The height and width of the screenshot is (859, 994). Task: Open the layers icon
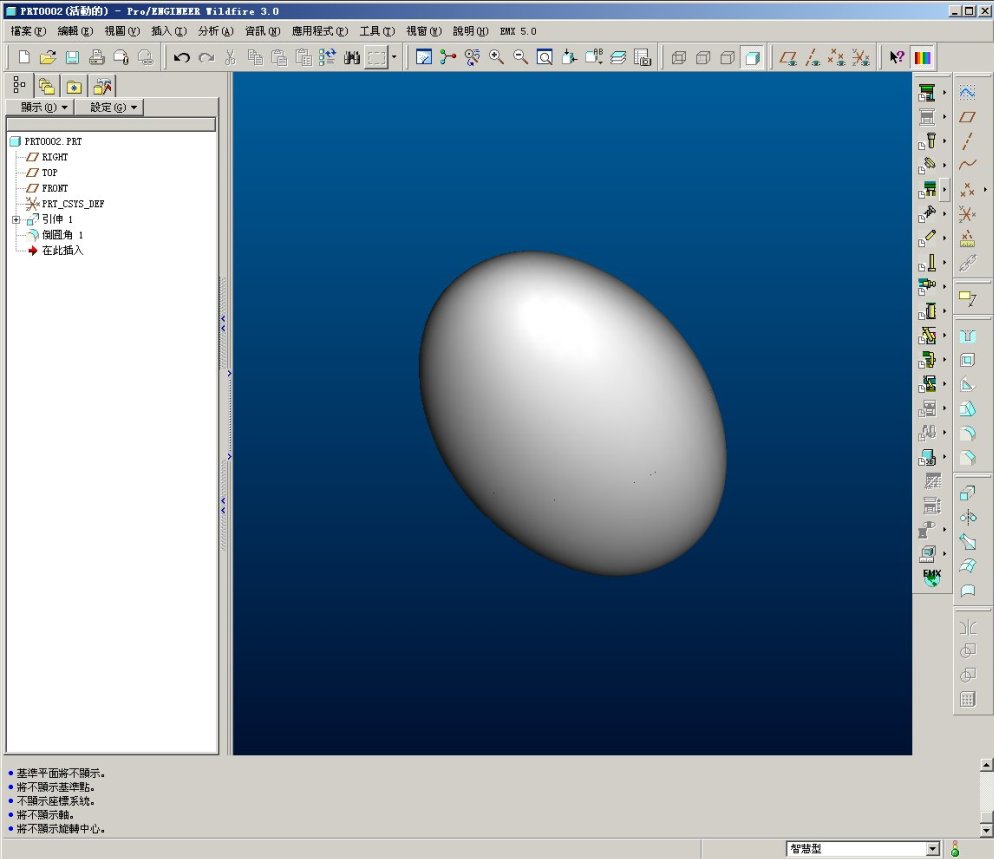(x=618, y=58)
